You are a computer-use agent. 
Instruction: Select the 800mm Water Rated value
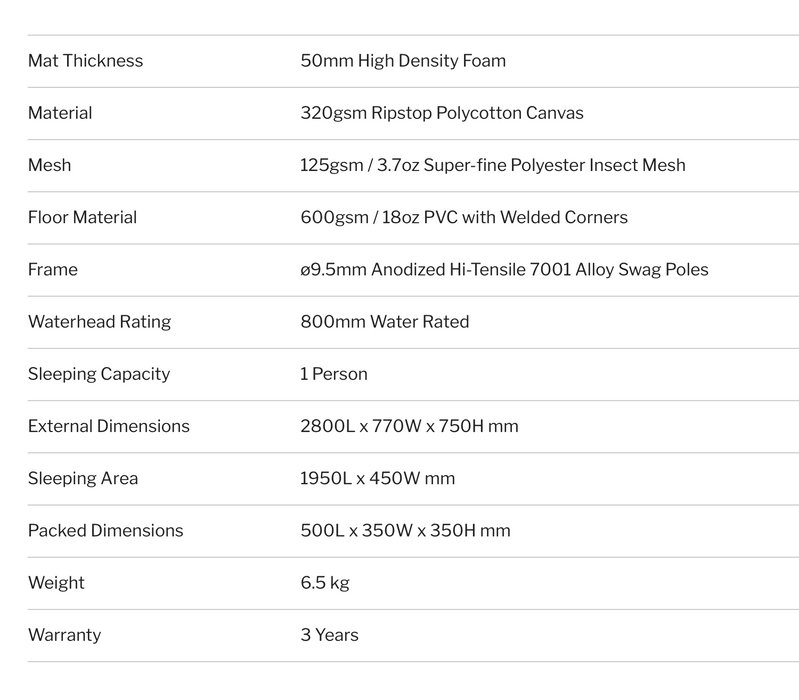(385, 322)
